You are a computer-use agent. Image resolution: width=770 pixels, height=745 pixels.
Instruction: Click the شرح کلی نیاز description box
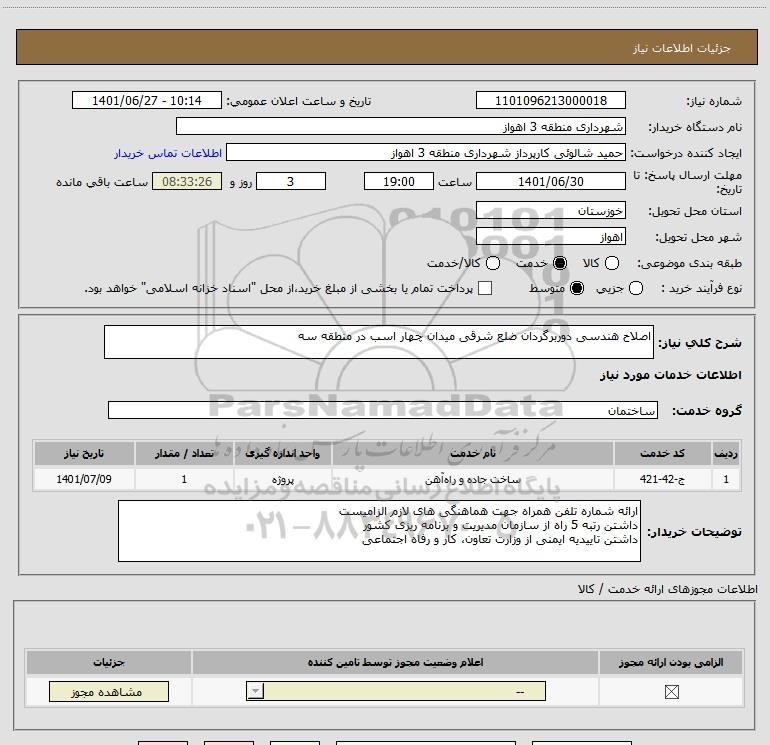pos(379,342)
